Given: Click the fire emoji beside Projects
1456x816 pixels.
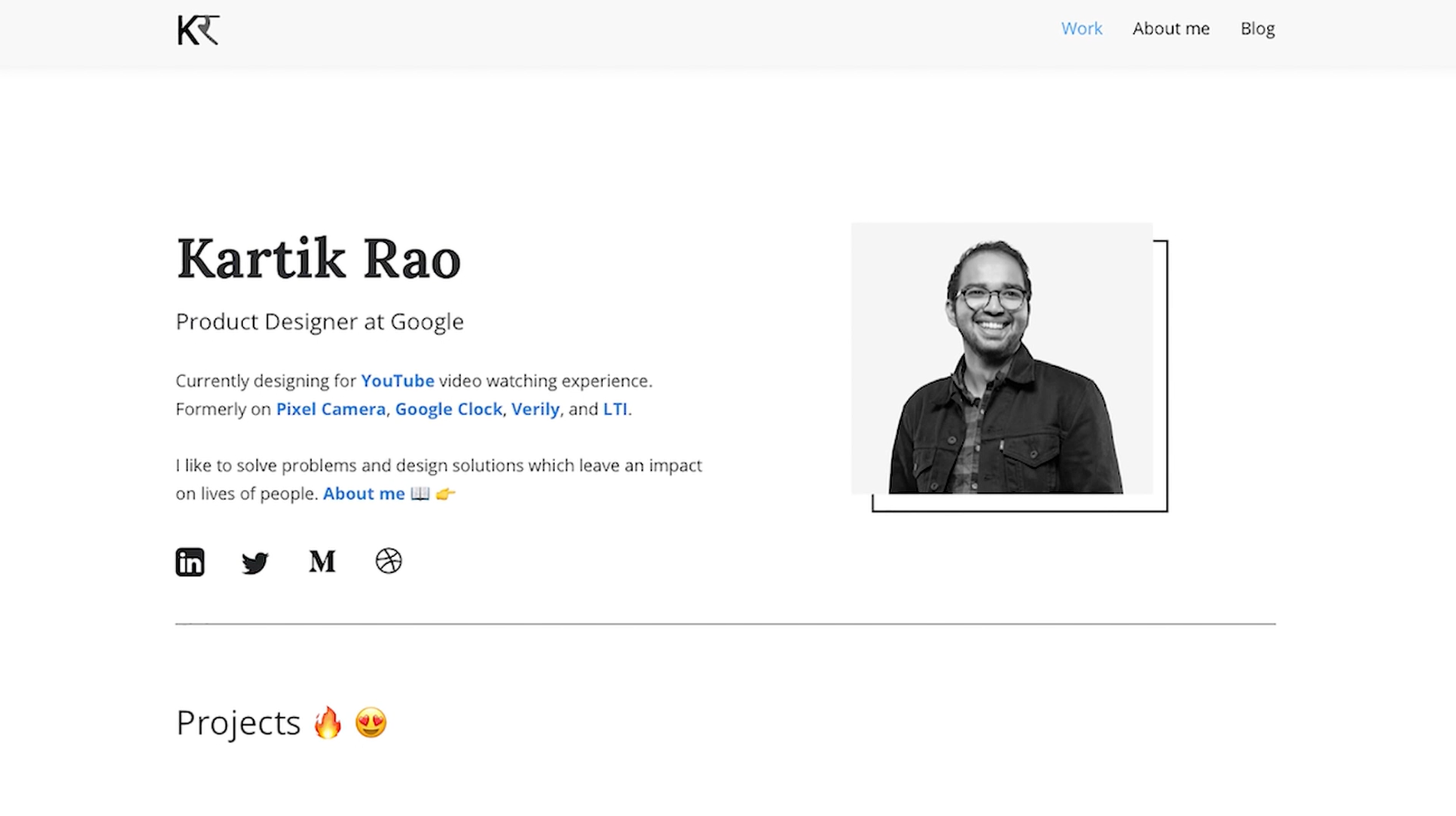Looking at the screenshot, I should (x=328, y=722).
